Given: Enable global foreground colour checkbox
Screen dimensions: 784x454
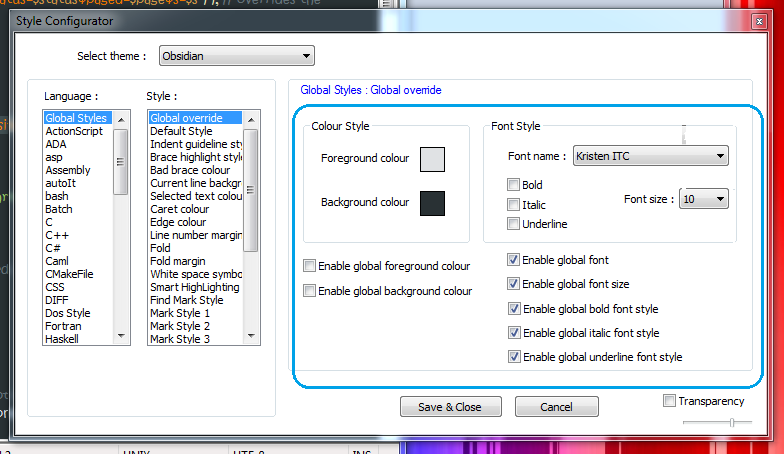Looking at the screenshot, I should tap(310, 266).
